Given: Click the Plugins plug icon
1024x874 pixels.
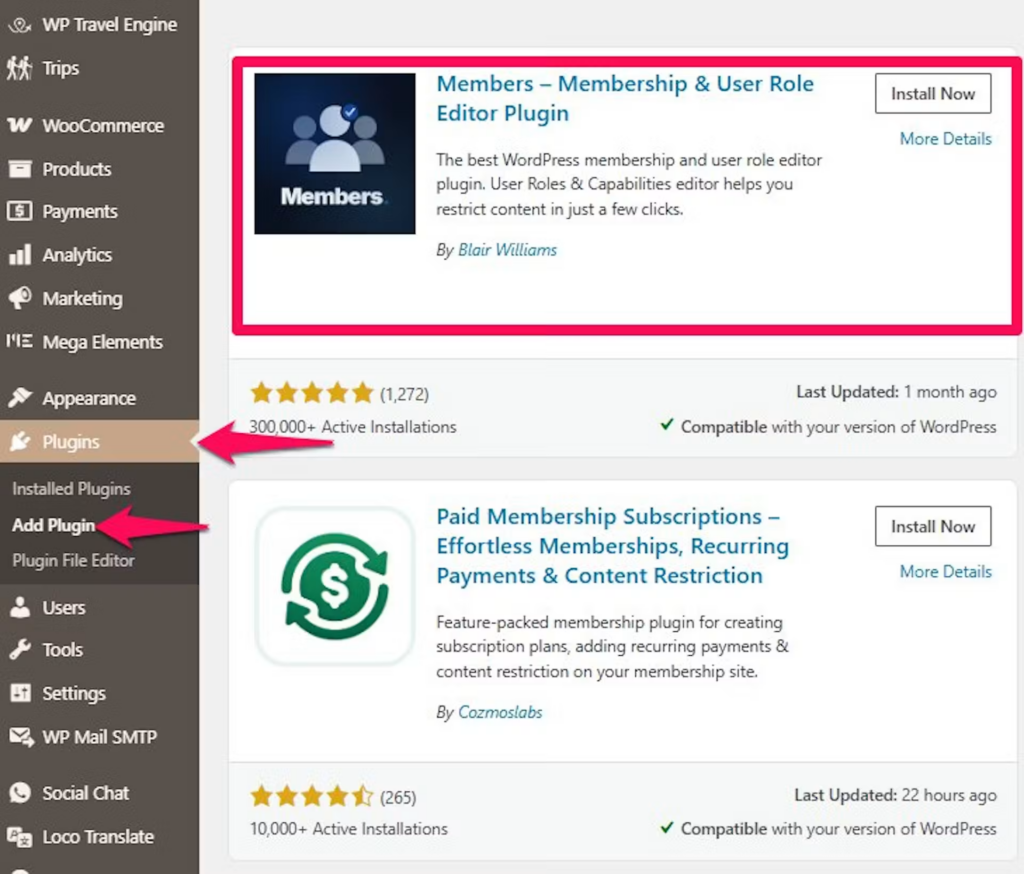Looking at the screenshot, I should 20,442.
